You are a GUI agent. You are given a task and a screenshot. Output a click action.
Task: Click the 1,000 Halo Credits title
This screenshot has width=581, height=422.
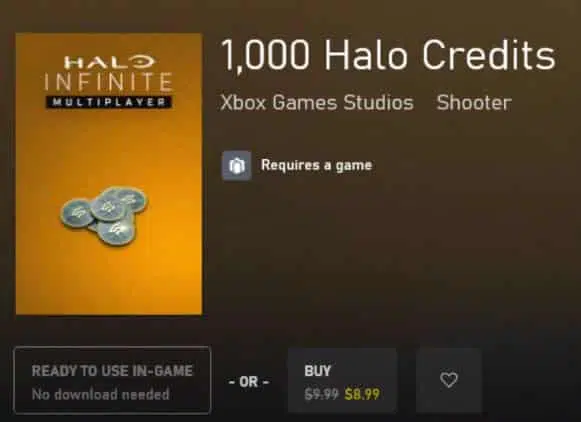(x=388, y=55)
